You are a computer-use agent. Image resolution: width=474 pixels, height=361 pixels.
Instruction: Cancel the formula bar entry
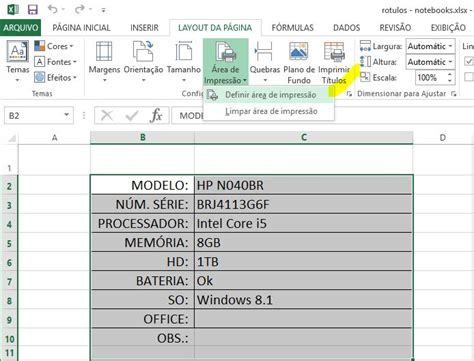coord(107,116)
